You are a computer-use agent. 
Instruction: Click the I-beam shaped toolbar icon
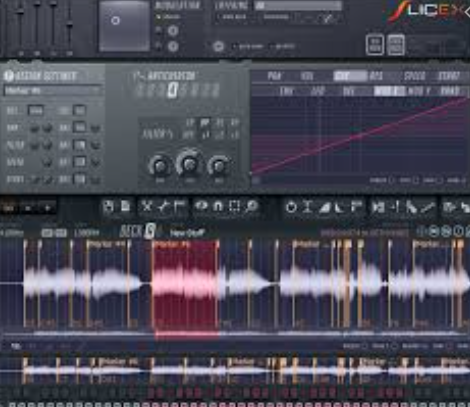click(x=308, y=207)
